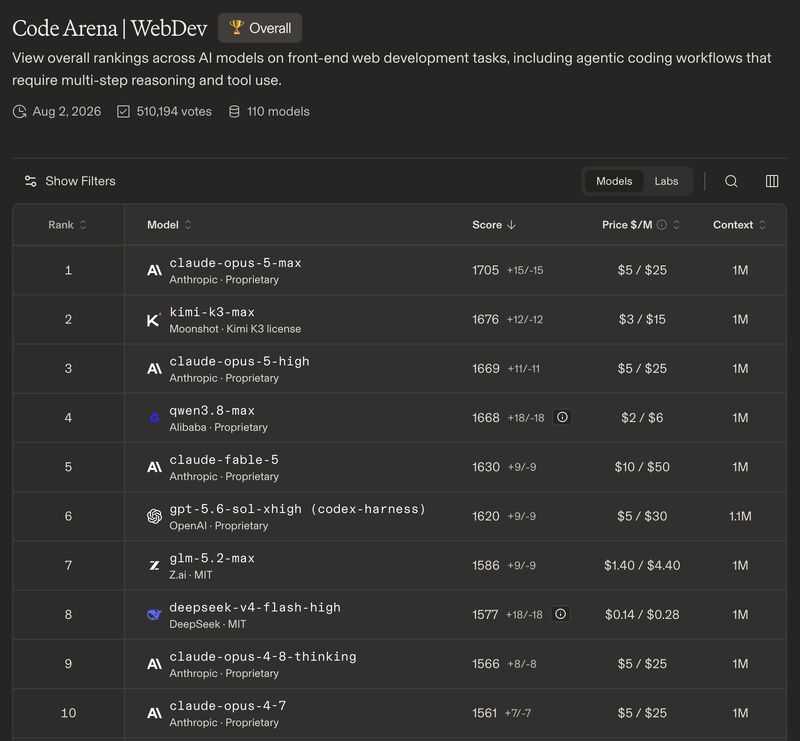Open claude-fable-5 model entry
Viewport: 800px width, 741px height.
pyautogui.click(x=224, y=460)
